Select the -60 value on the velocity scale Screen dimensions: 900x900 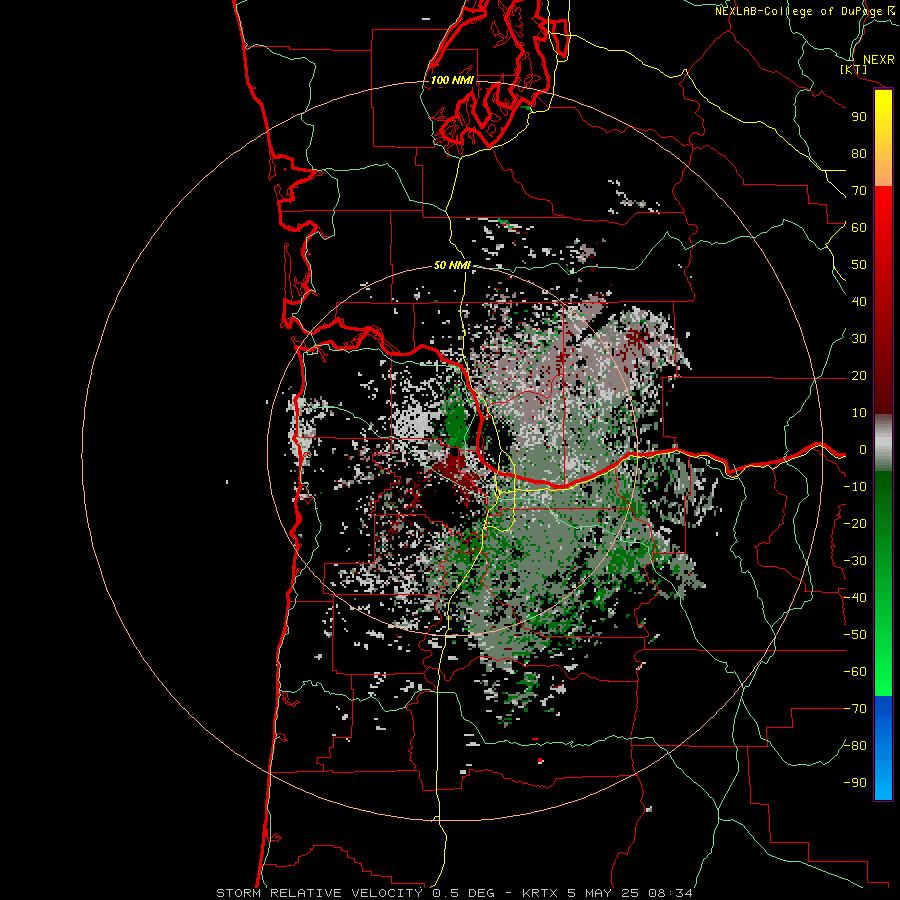(x=855, y=672)
